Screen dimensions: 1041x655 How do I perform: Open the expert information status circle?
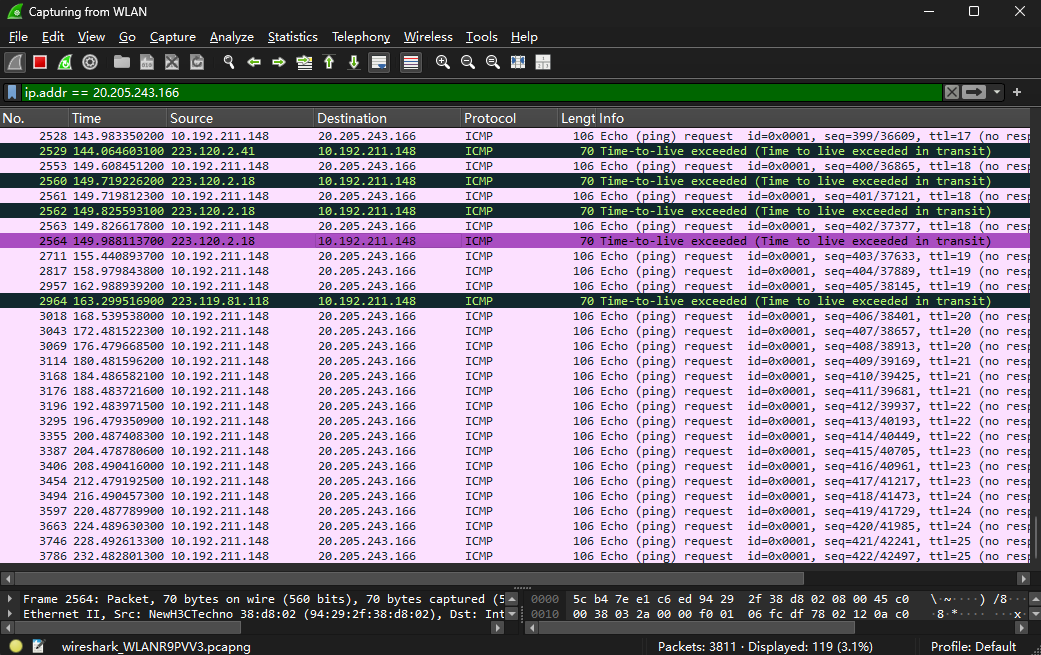pos(16,646)
